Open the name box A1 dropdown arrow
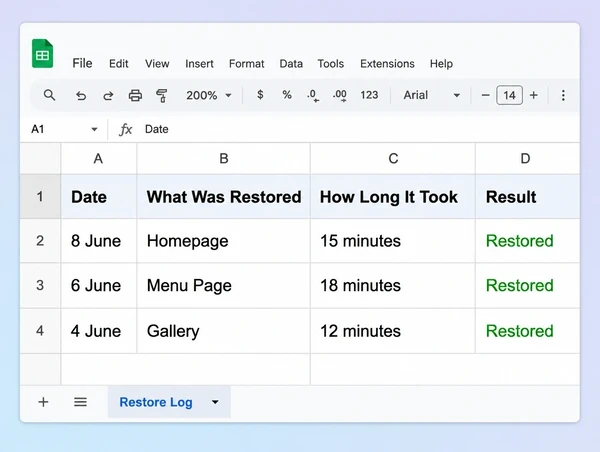 [x=94, y=129]
